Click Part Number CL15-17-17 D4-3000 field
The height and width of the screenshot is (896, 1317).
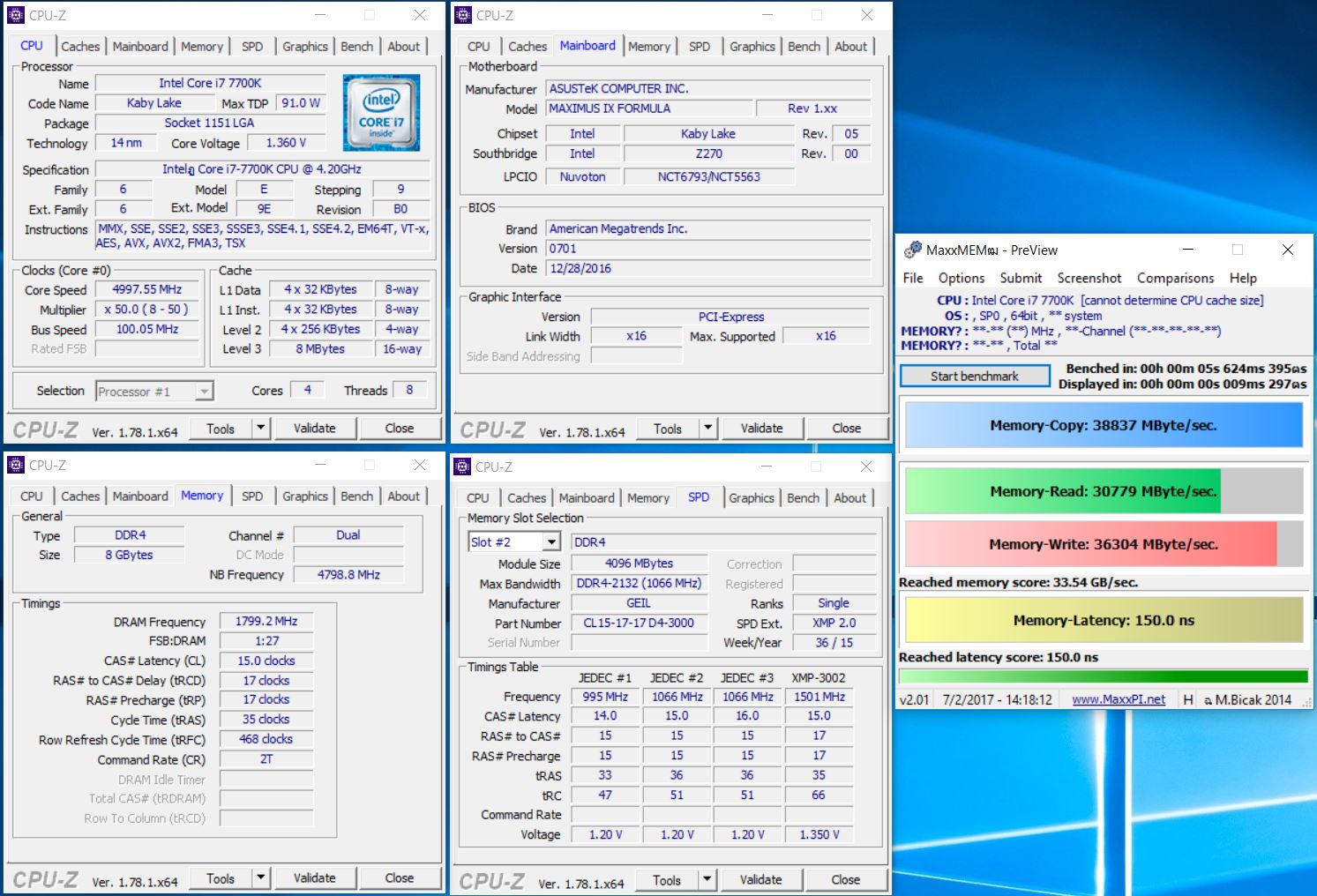click(639, 623)
